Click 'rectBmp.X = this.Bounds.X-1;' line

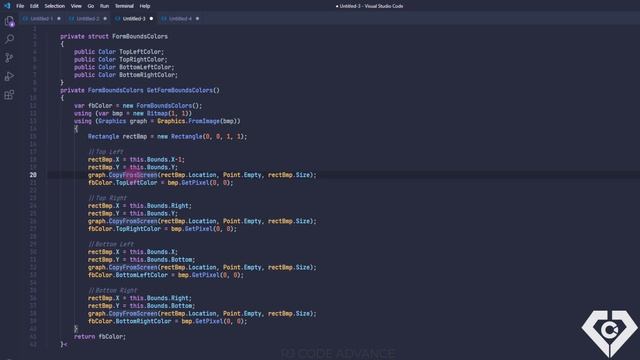(x=136, y=160)
